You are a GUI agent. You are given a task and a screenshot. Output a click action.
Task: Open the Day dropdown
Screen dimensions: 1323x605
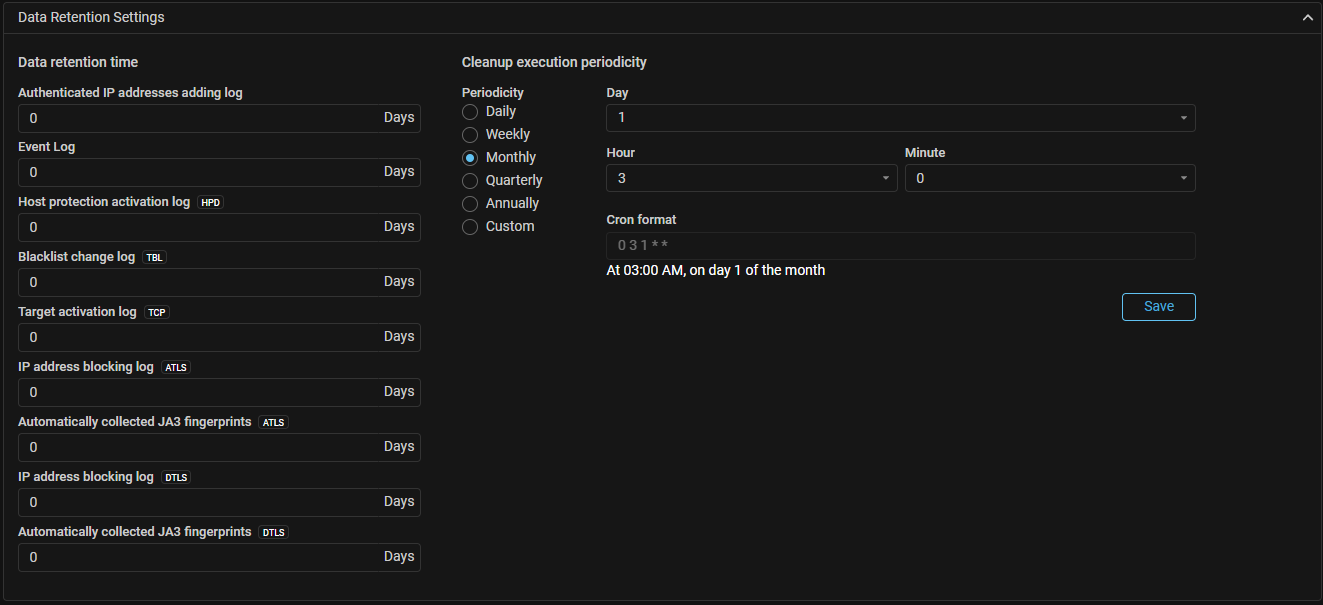900,118
